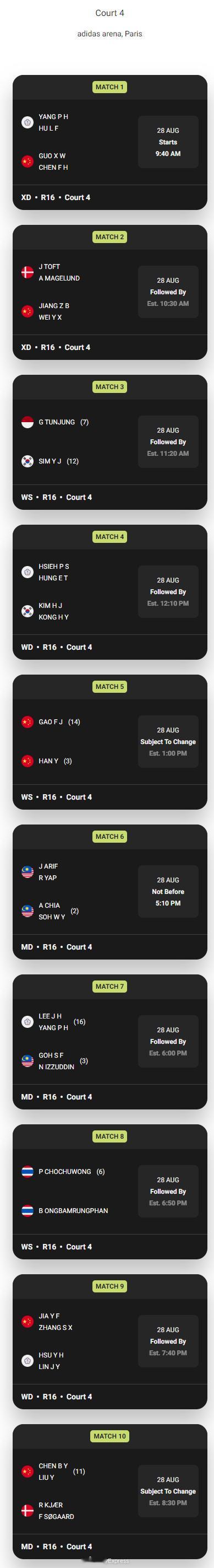Image resolution: width=214 pixels, height=1568 pixels.
Task: Click Thailand flag next to P Chochuwong
Action: click(28, 1172)
